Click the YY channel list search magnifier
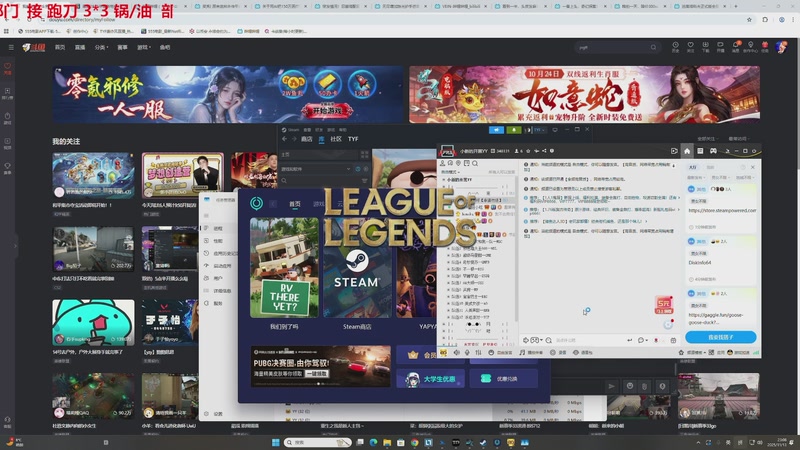The height and width of the screenshot is (450, 800). coord(474,163)
